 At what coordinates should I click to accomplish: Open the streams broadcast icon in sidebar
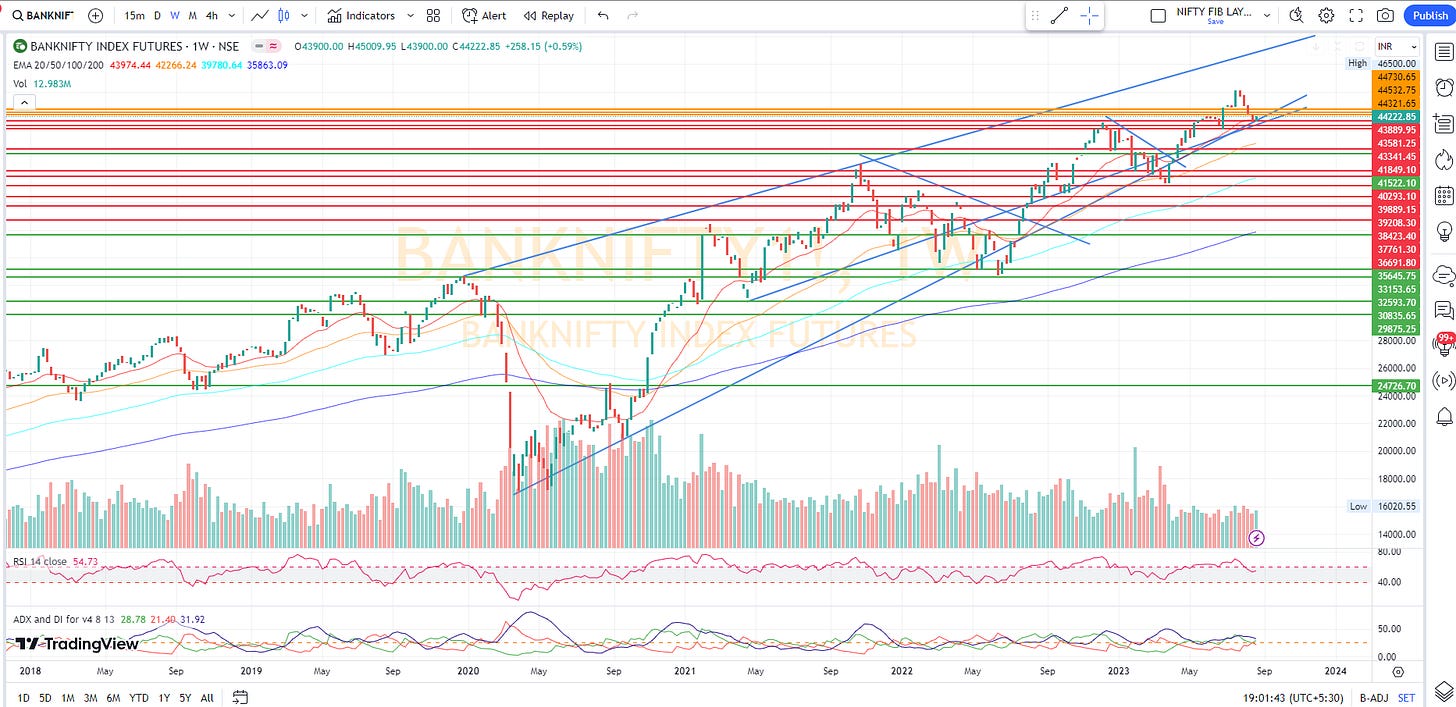point(1443,380)
